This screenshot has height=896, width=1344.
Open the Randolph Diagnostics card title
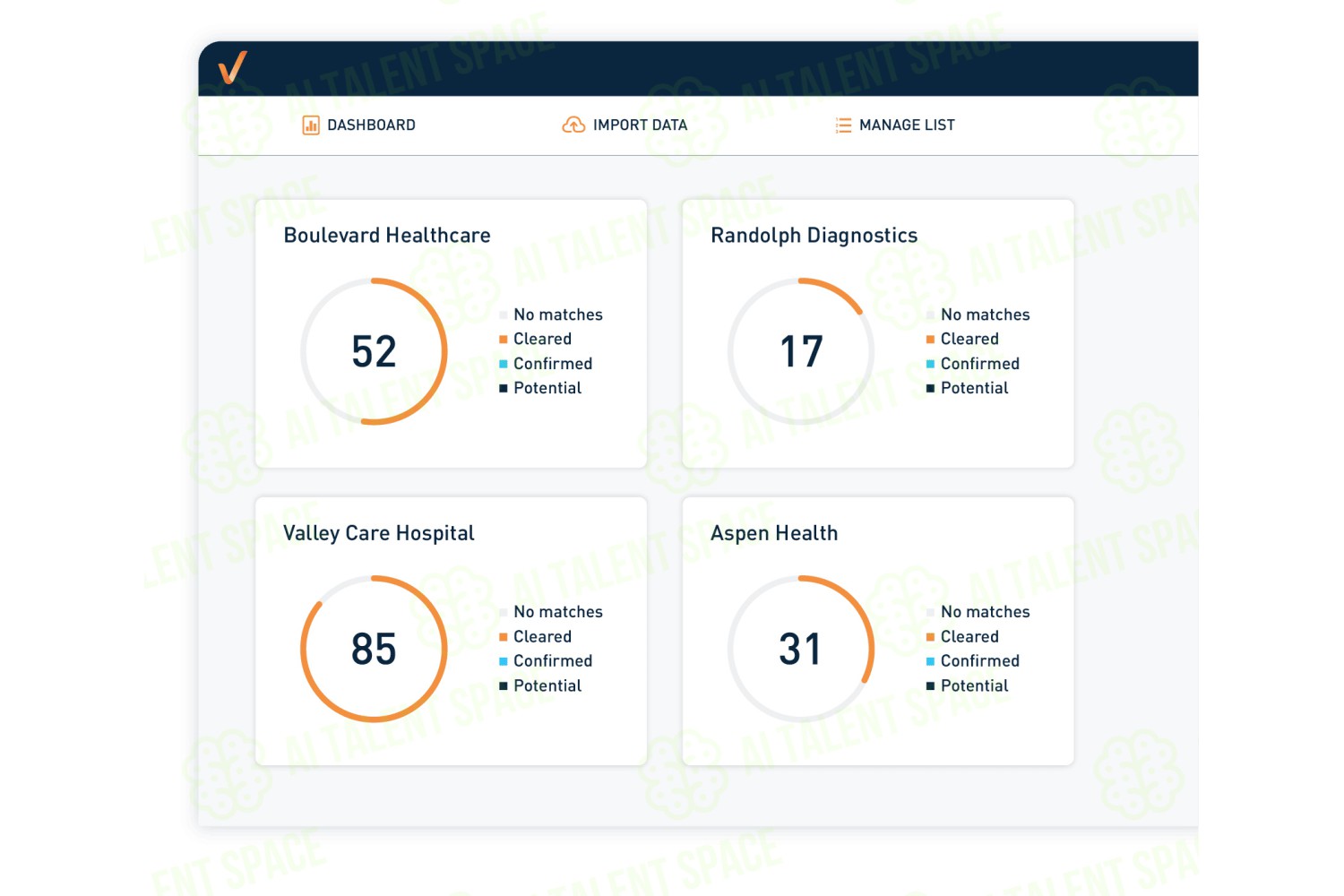click(x=814, y=236)
